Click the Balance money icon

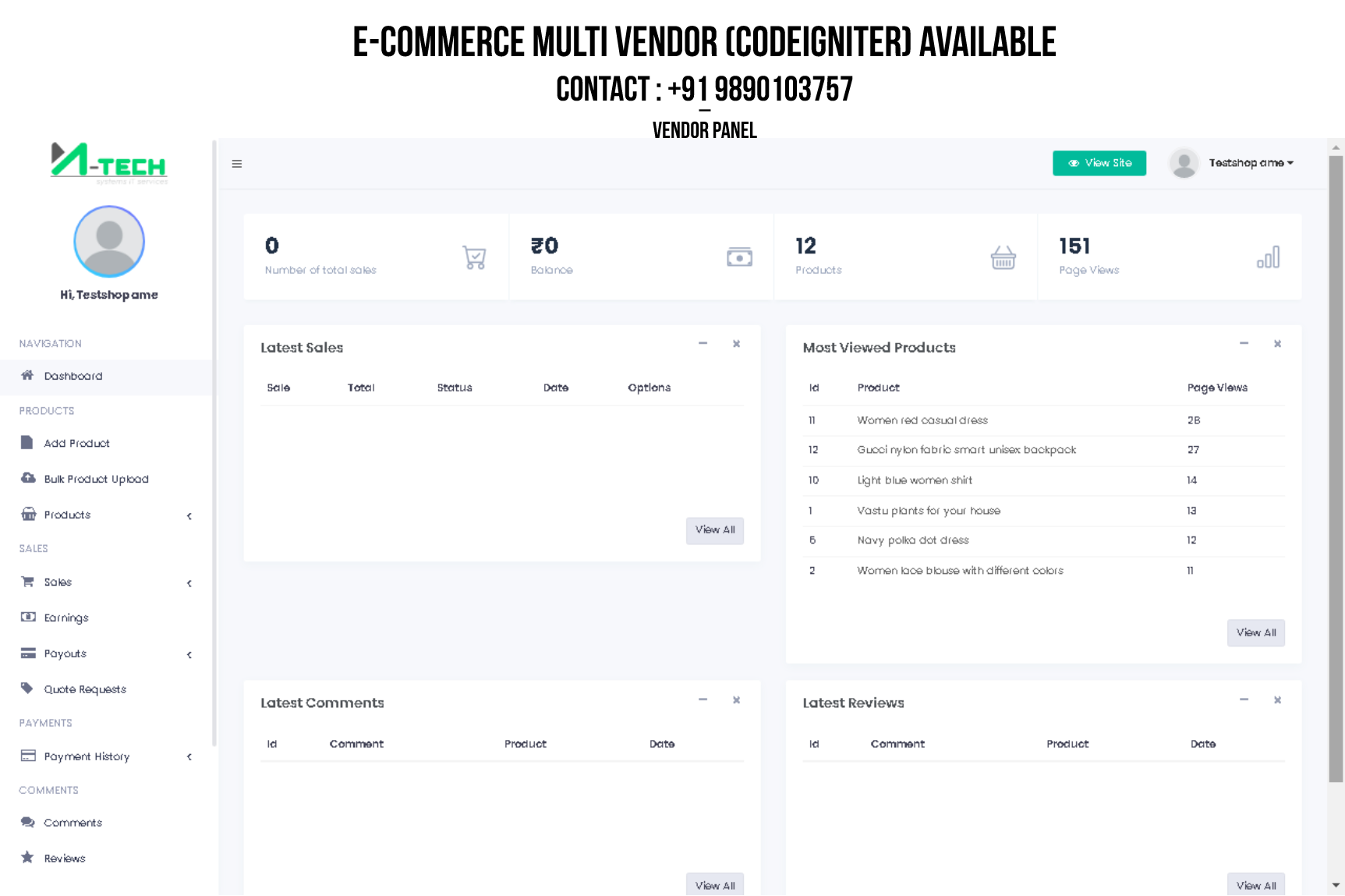(x=739, y=257)
